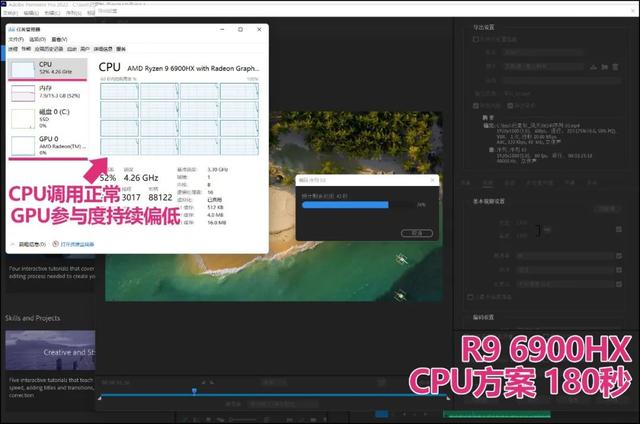Viewport: 640px width, 424px height.
Task: Open the field order dropdown in video settings
Action: point(565,270)
